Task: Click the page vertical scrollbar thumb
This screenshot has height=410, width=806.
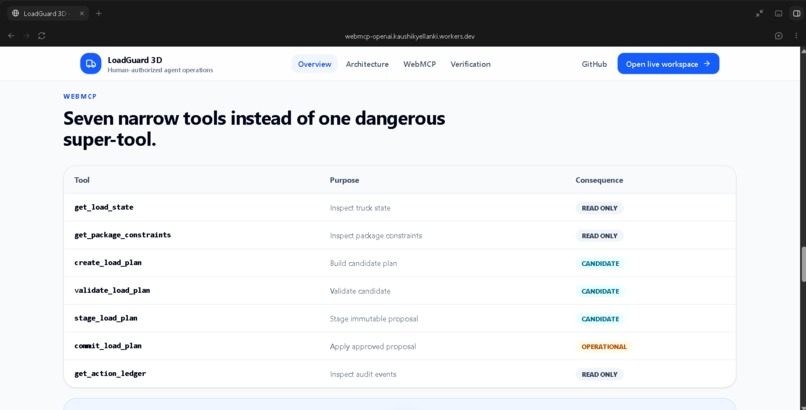Action: pyautogui.click(x=802, y=265)
